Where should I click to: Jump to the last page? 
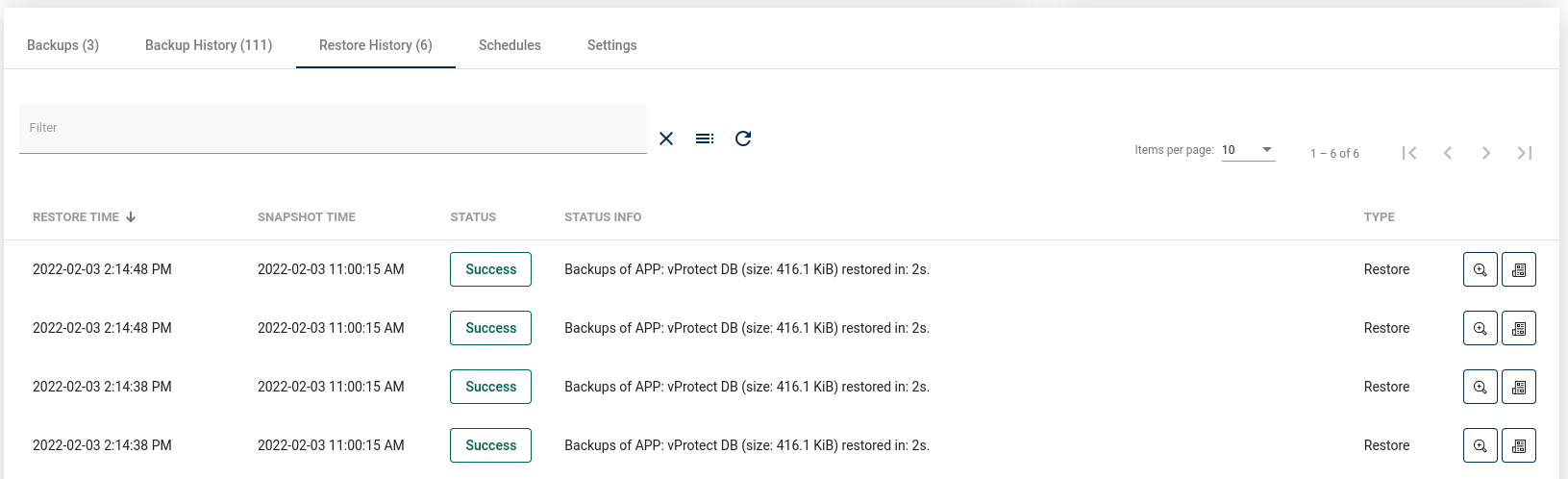(1525, 153)
